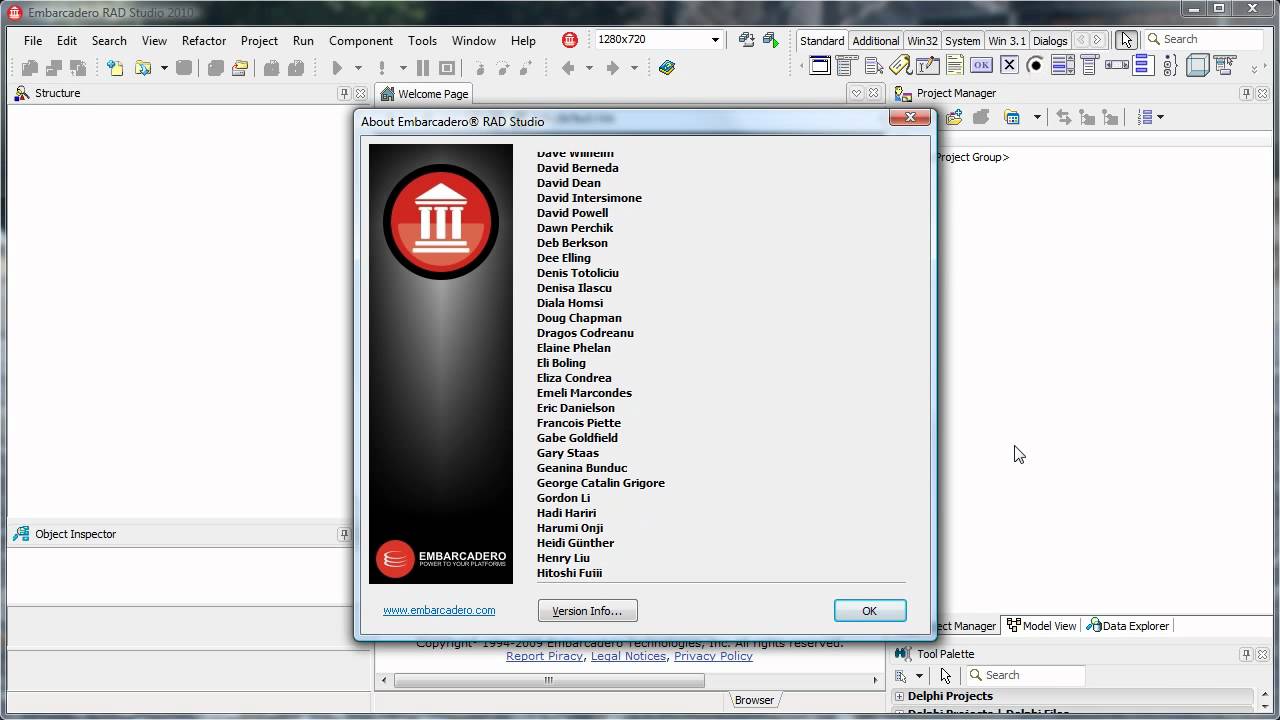Viewport: 1280px width, 720px height.
Task: Open the www.embarcadero.com link
Action: pyautogui.click(x=439, y=610)
